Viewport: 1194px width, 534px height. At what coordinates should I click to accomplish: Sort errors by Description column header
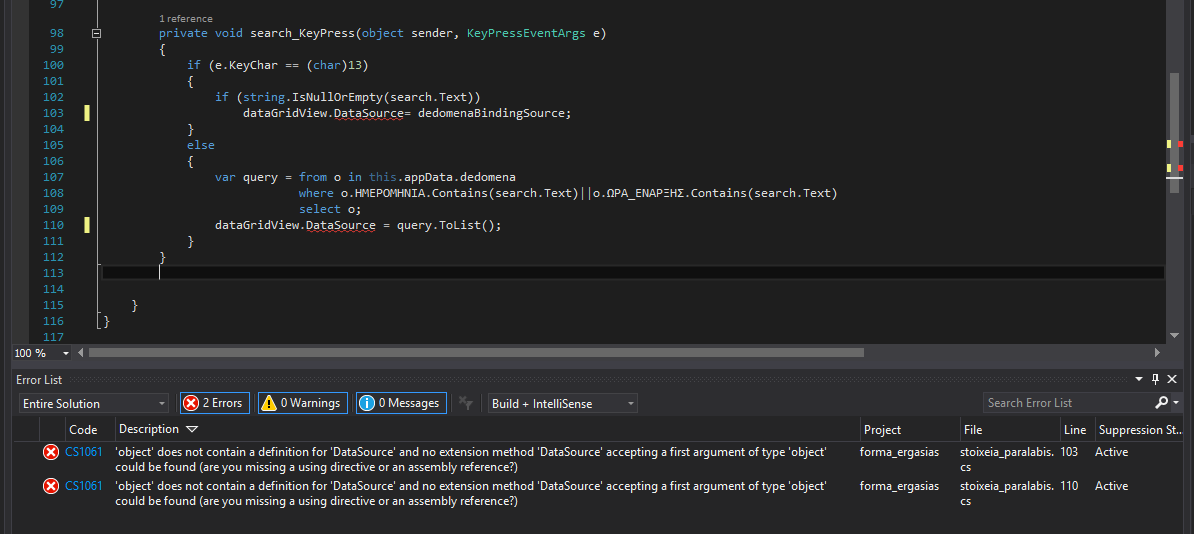148,429
